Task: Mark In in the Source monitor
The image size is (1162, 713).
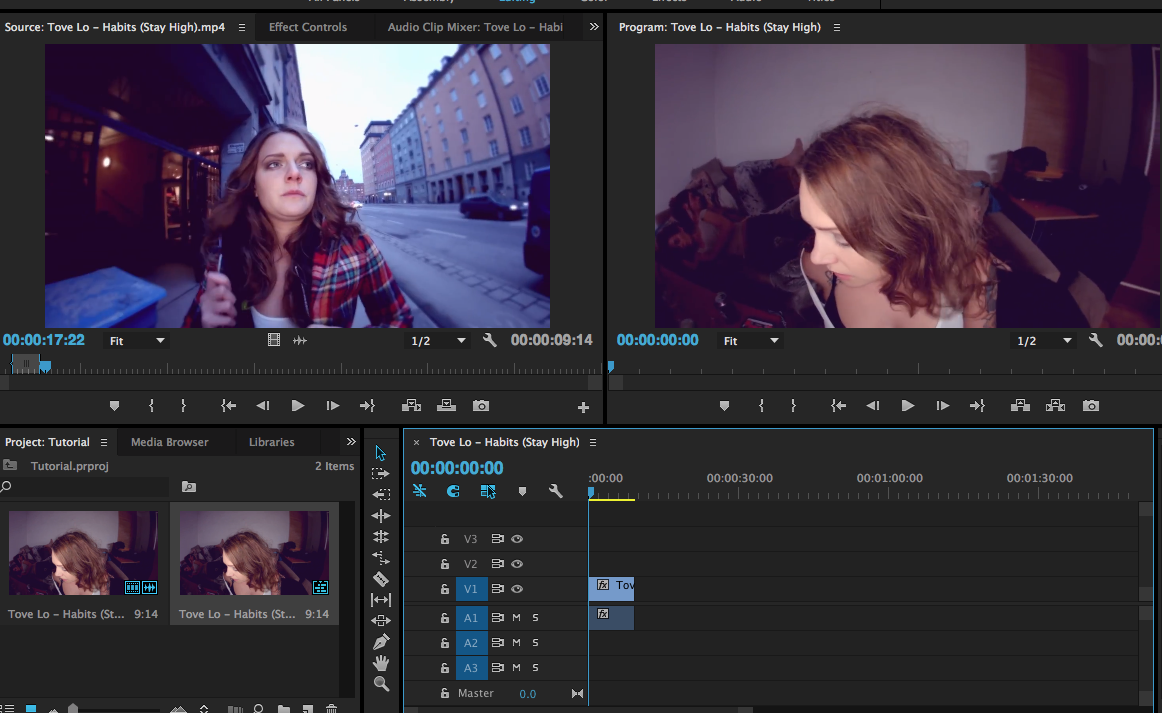Action: 151,406
